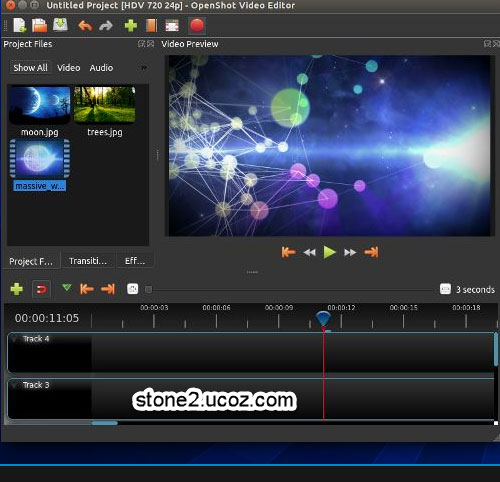Collapse Track 4 with its arrow
The width and height of the screenshot is (500, 482).
[14, 339]
